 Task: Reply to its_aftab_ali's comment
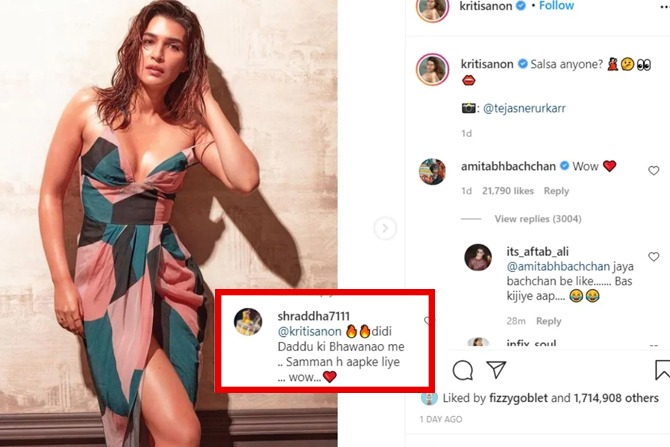(x=549, y=321)
